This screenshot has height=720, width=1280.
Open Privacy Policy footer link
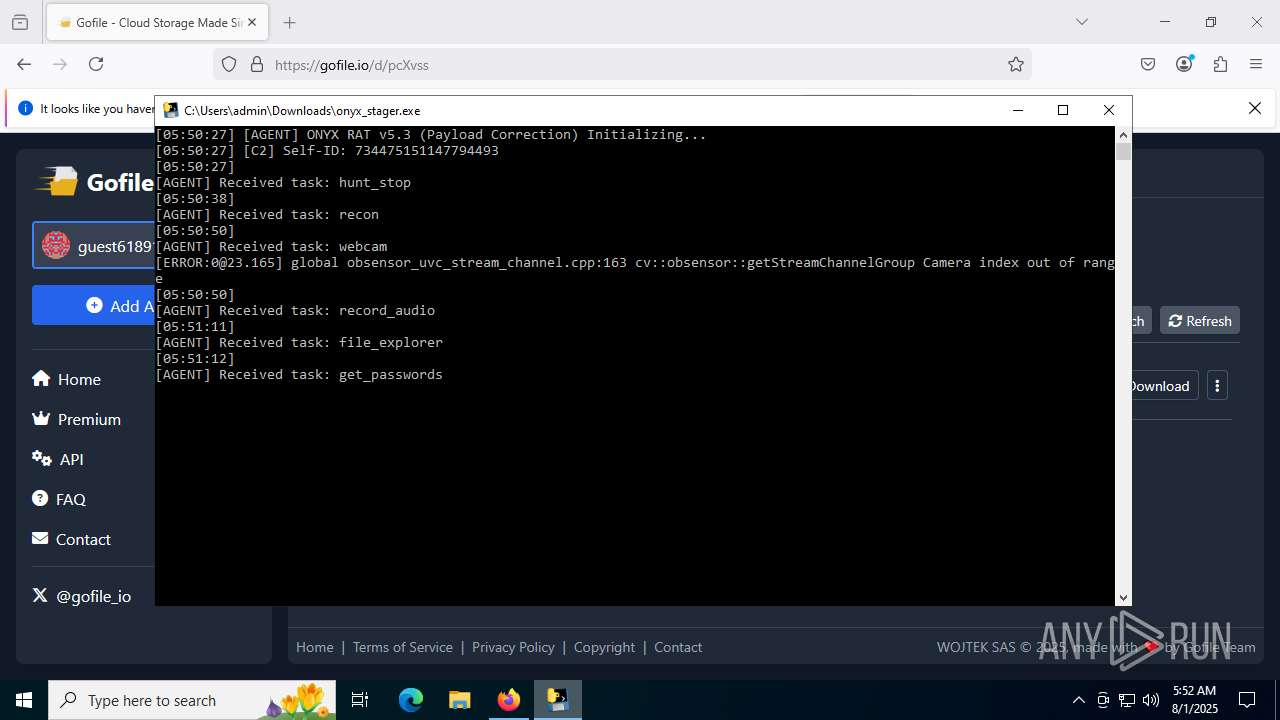pyautogui.click(x=513, y=647)
